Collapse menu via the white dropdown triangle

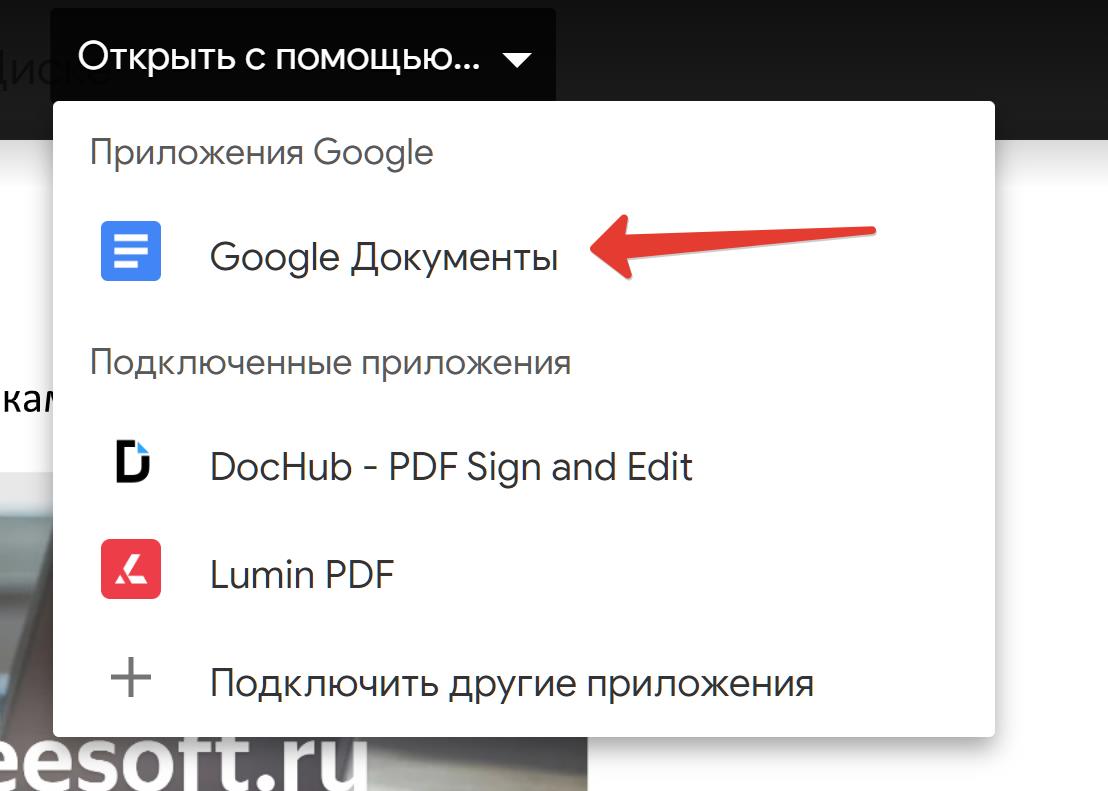(x=517, y=61)
